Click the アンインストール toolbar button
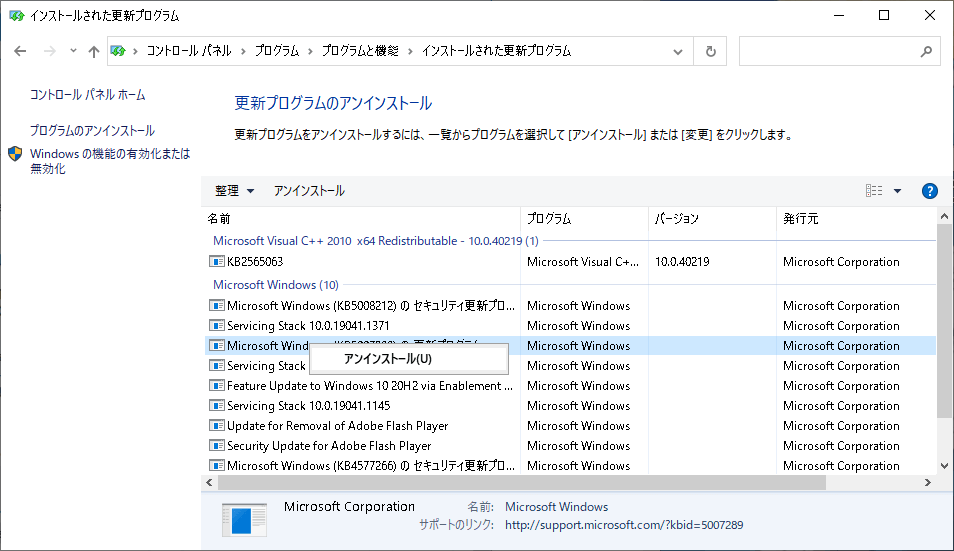The width and height of the screenshot is (954, 551). pos(309,191)
